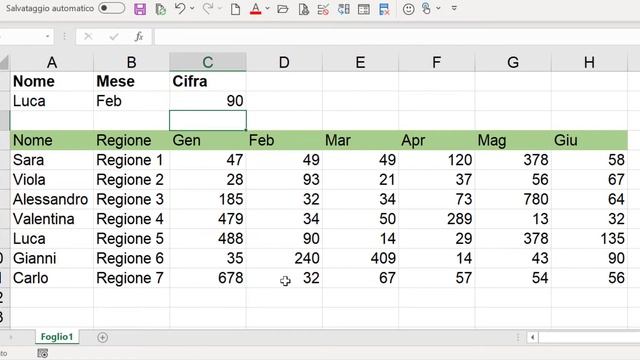Select the cell with value 409

point(360,258)
